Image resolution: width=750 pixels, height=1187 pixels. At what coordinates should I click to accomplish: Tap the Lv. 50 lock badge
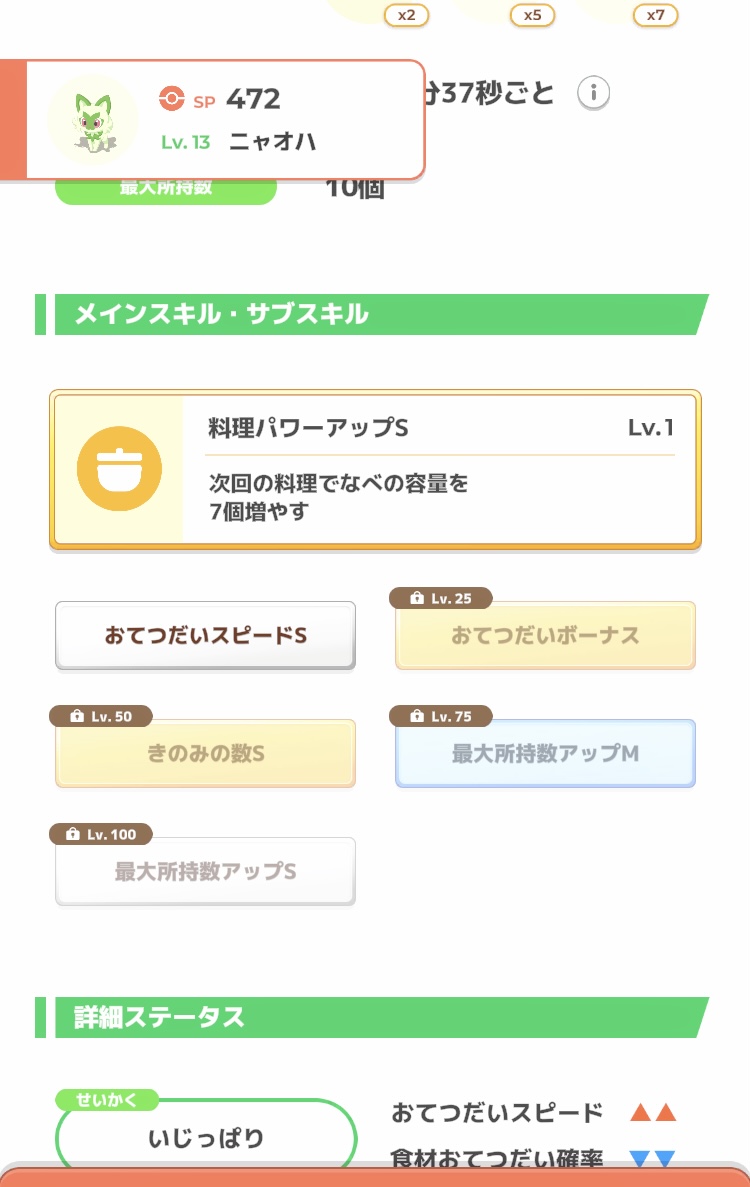coord(101,716)
